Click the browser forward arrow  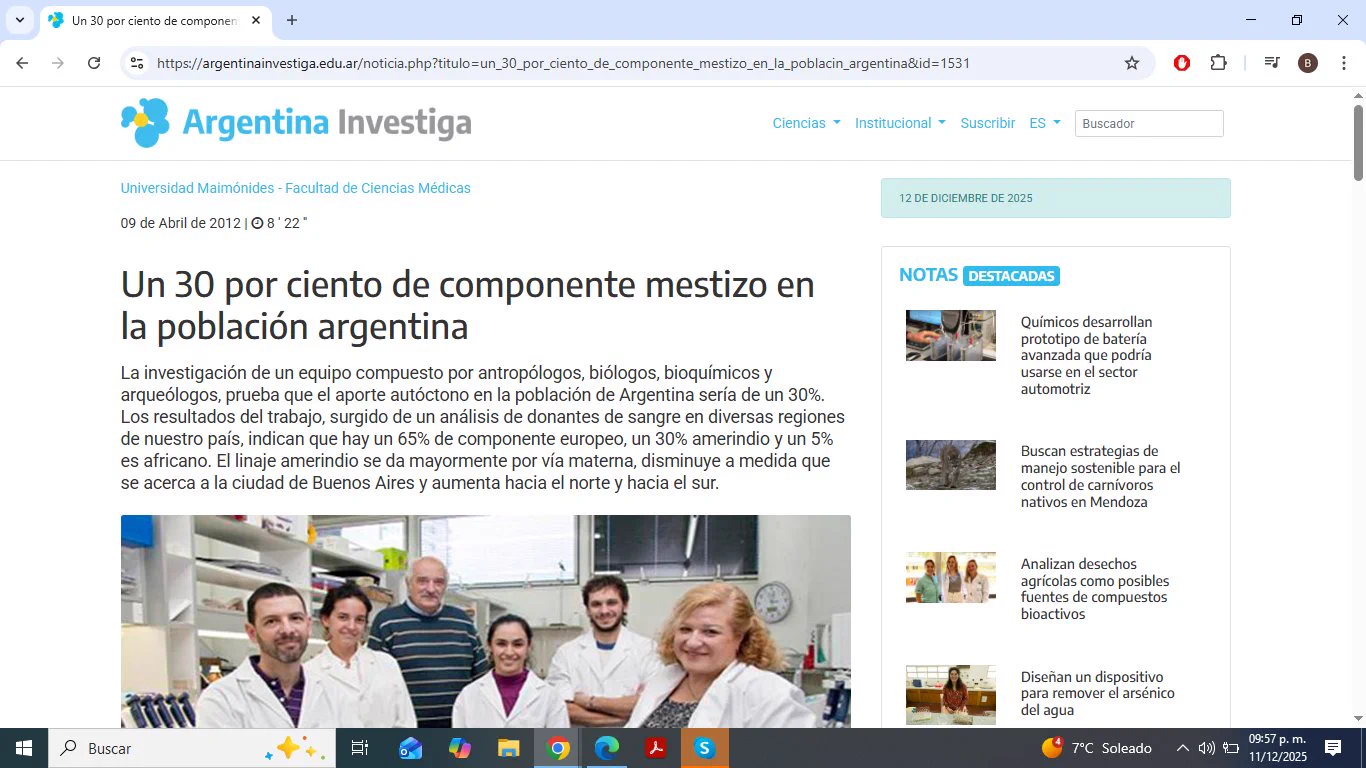(58, 63)
